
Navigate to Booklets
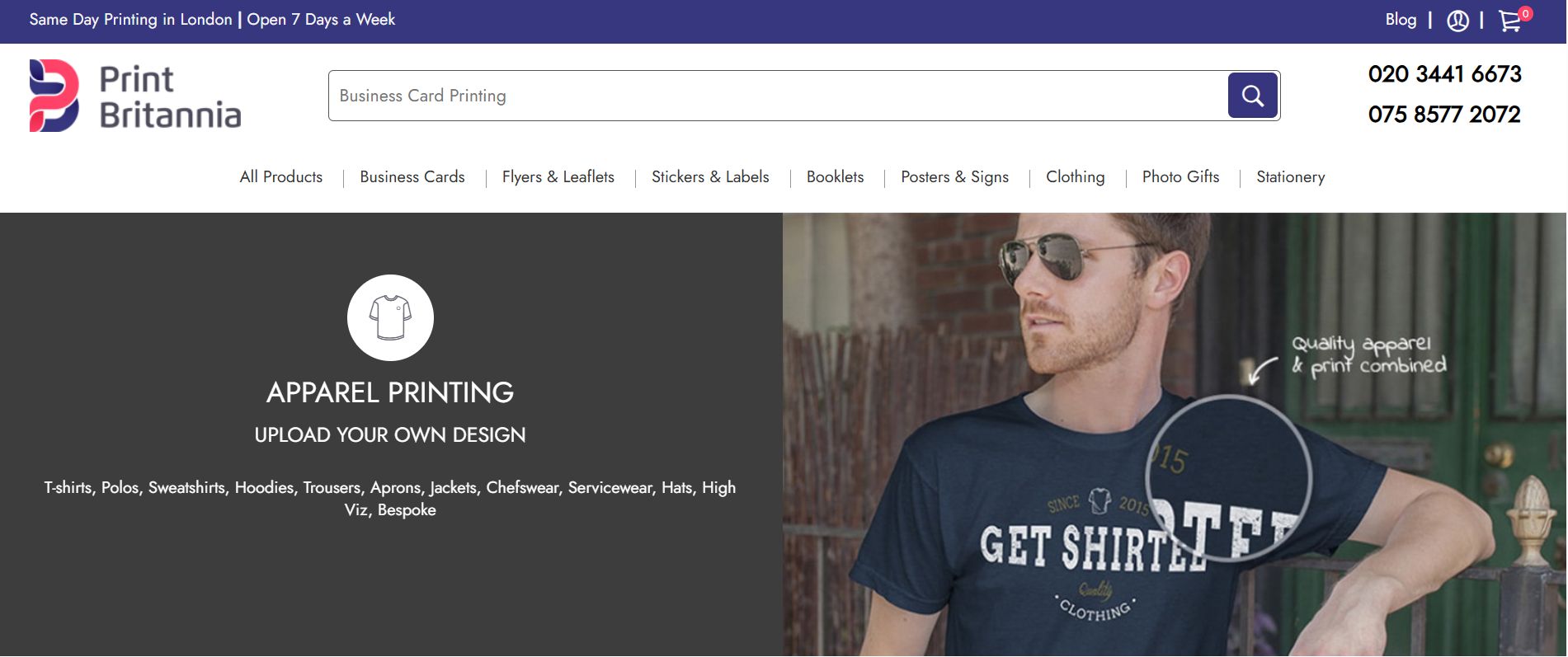835,177
